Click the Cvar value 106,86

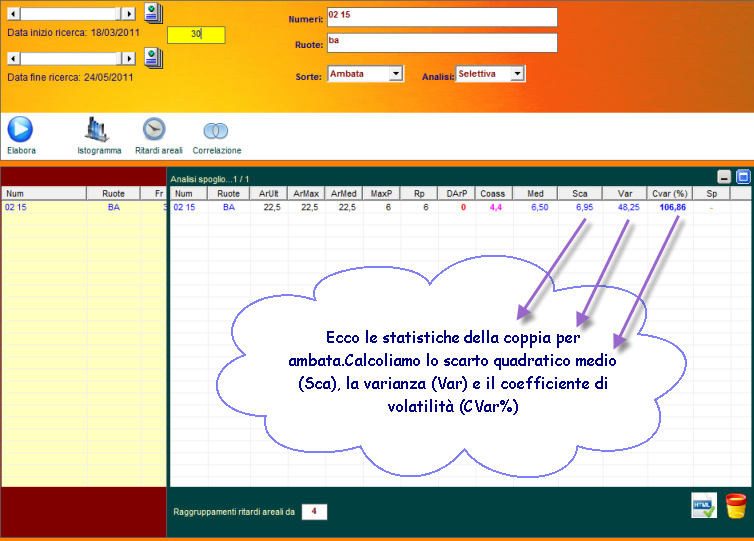pos(673,207)
